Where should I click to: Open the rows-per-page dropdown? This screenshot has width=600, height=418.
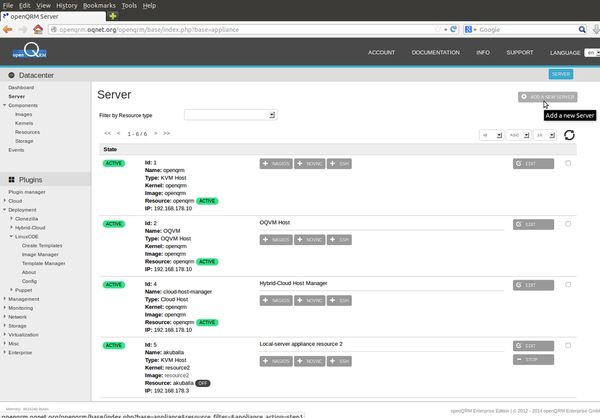[x=545, y=135]
